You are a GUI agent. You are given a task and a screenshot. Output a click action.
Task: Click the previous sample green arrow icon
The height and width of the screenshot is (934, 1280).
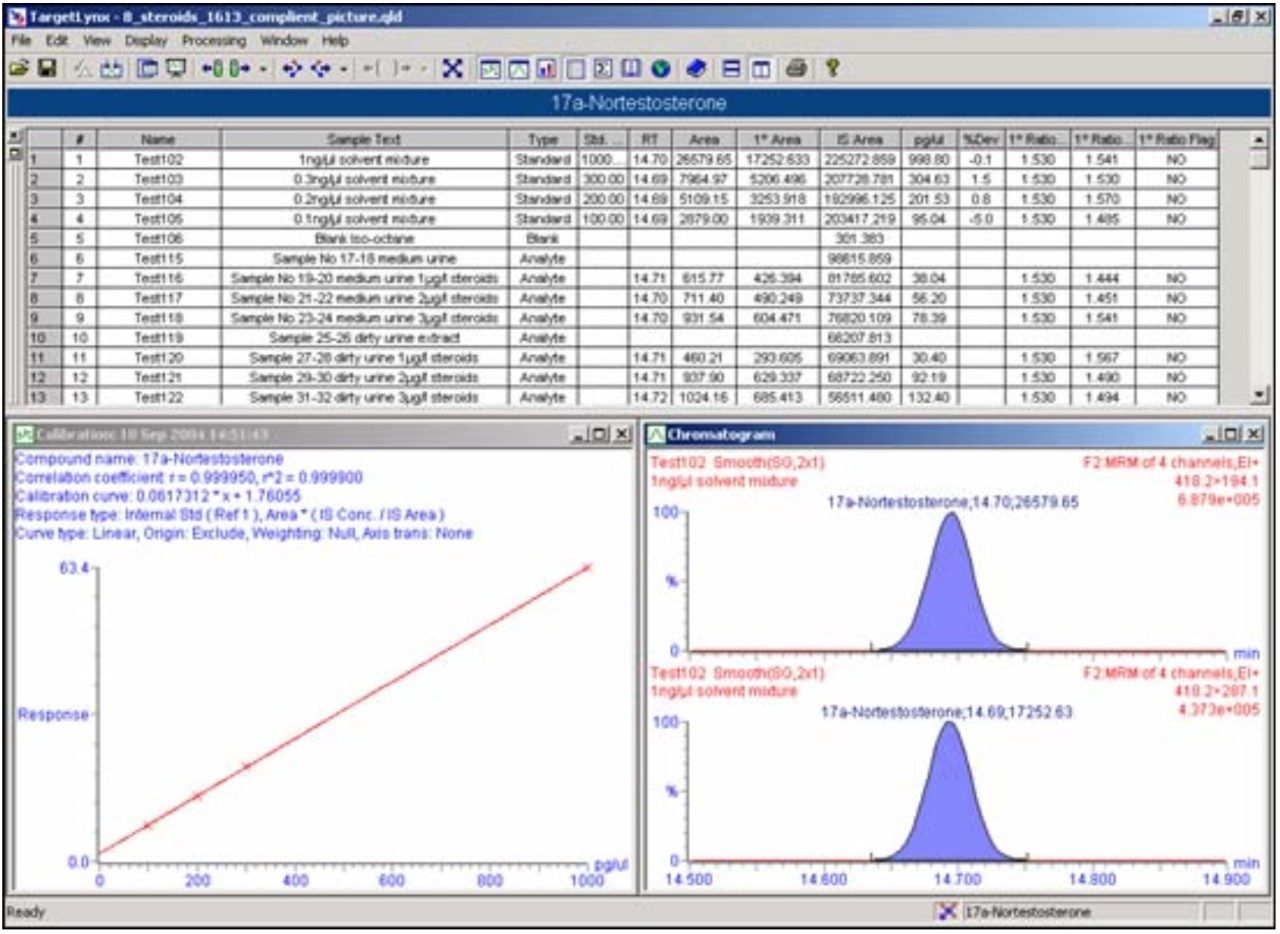(212, 68)
